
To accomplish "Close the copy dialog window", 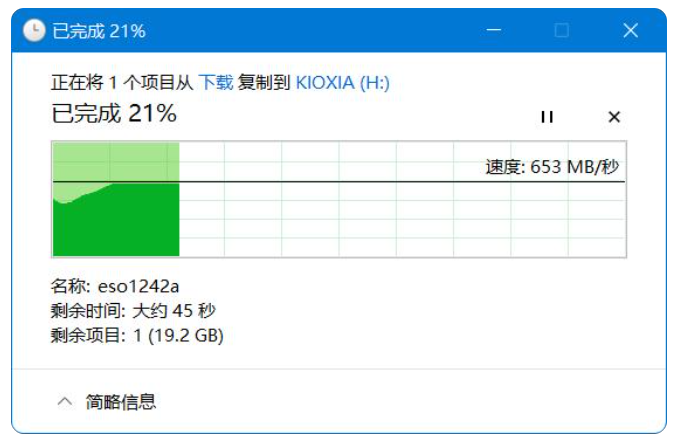I will pyautogui.click(x=630, y=31).
